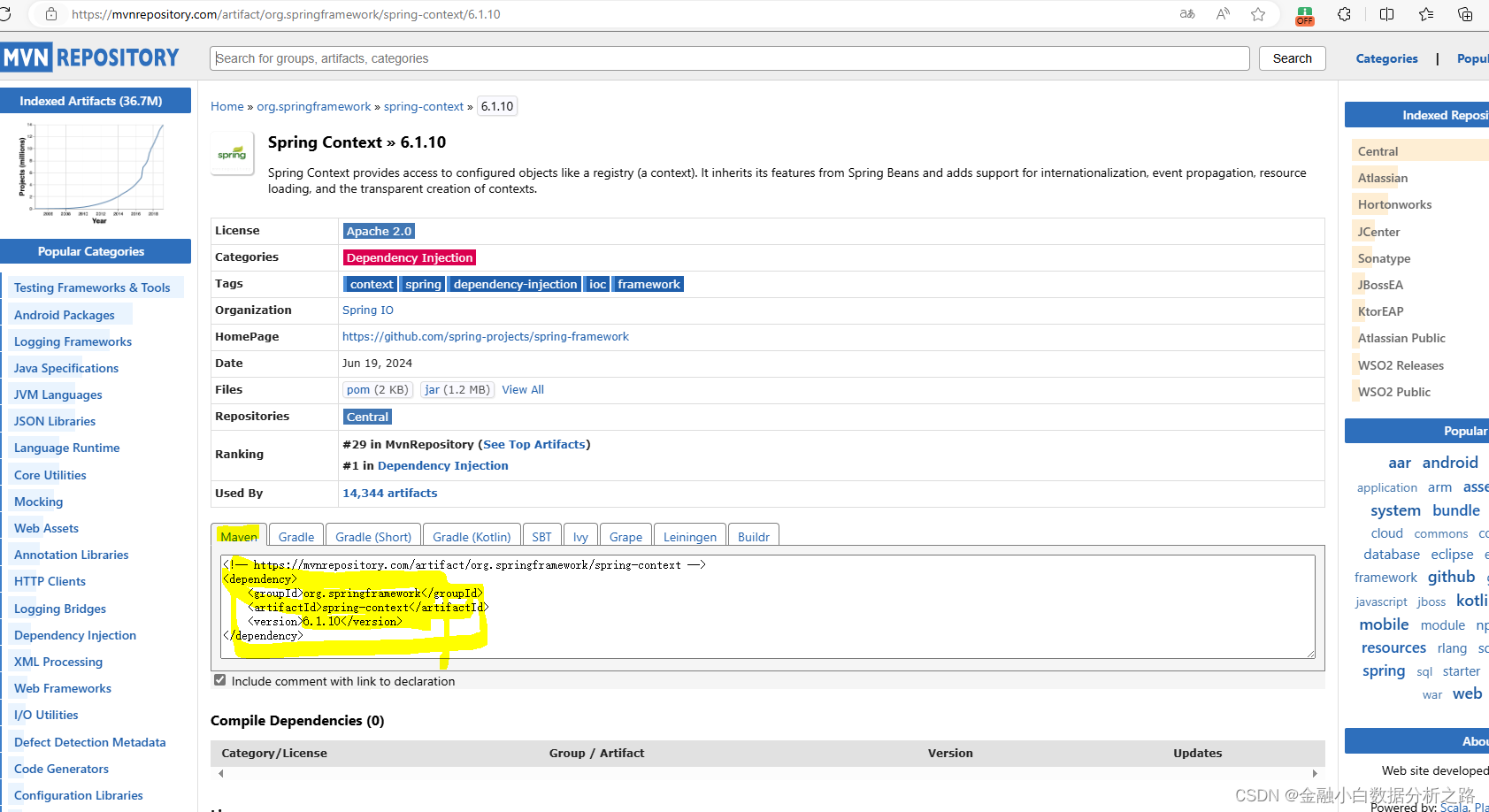
Task: Select the SBT tab
Action: [541, 536]
